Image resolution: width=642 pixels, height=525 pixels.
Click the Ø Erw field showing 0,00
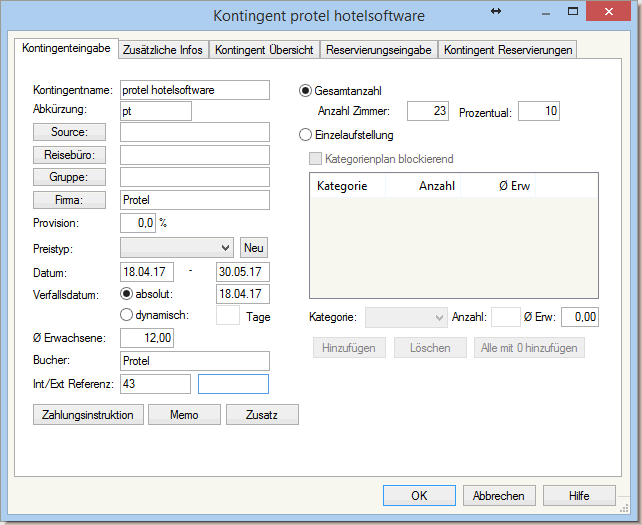[580, 317]
